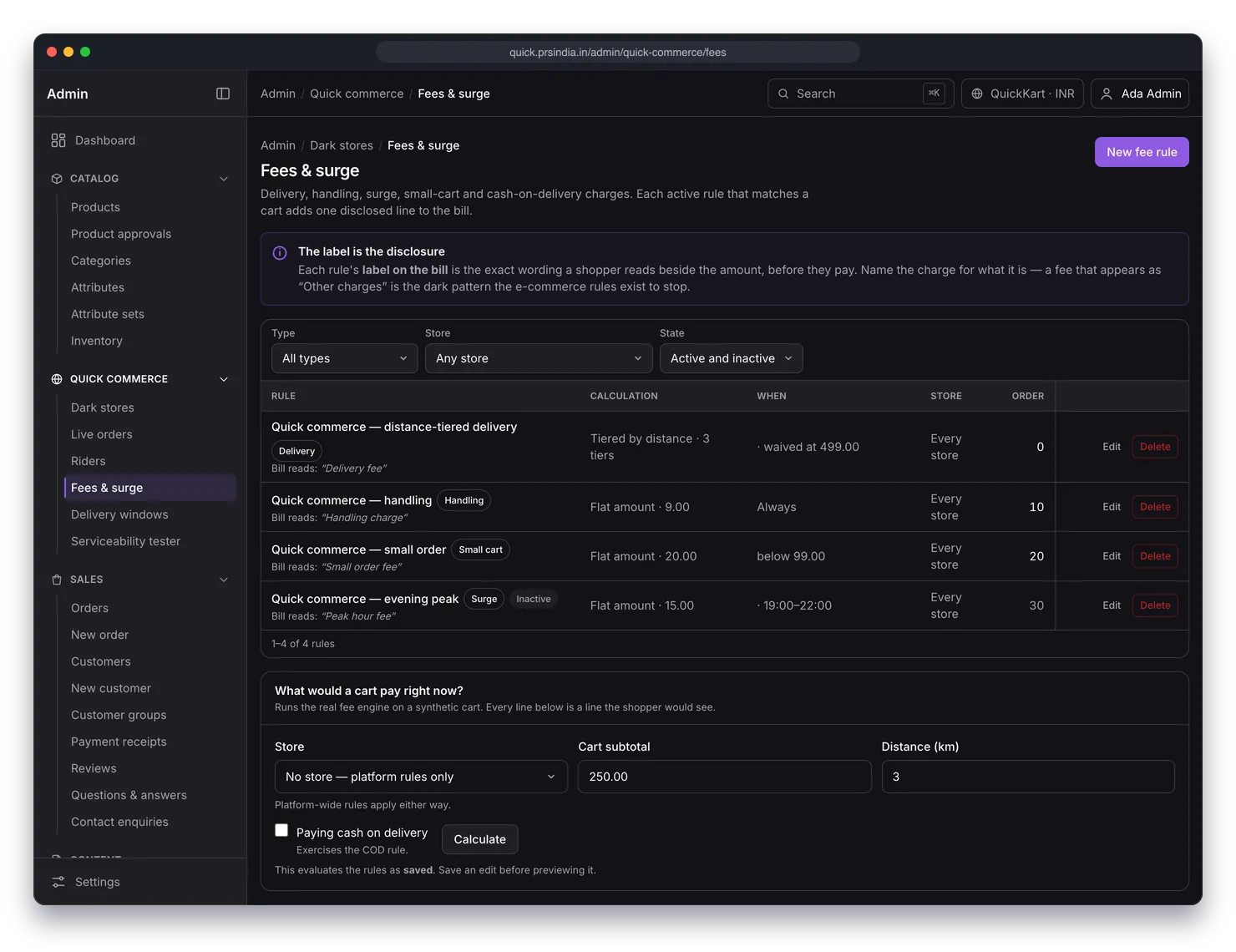The height and width of the screenshot is (952, 1236).
Task: Click the Small cart type badge
Action: pos(480,549)
